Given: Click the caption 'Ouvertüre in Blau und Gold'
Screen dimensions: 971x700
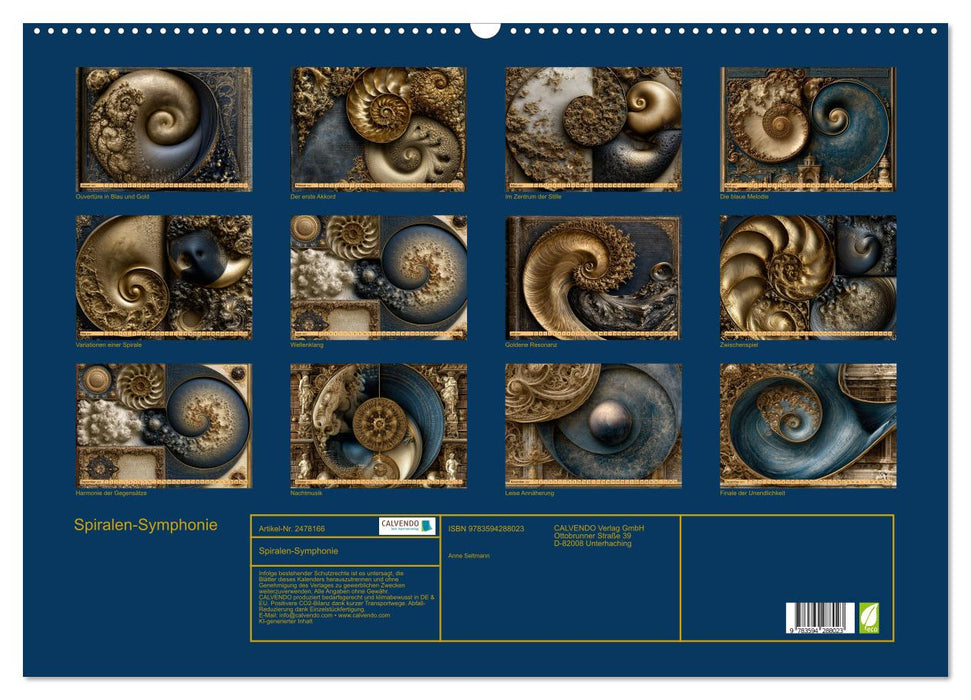Looking at the screenshot, I should point(112,196).
